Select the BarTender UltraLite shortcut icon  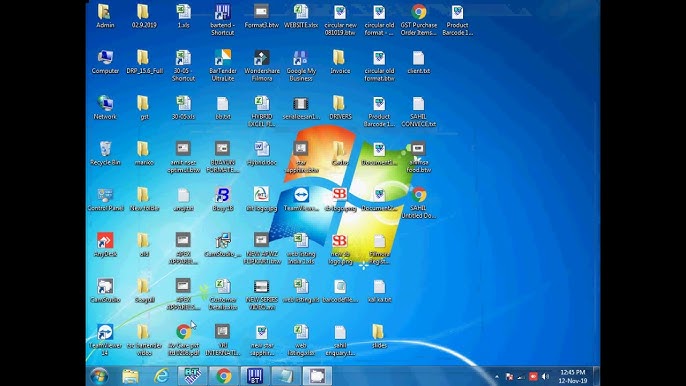coord(222,65)
